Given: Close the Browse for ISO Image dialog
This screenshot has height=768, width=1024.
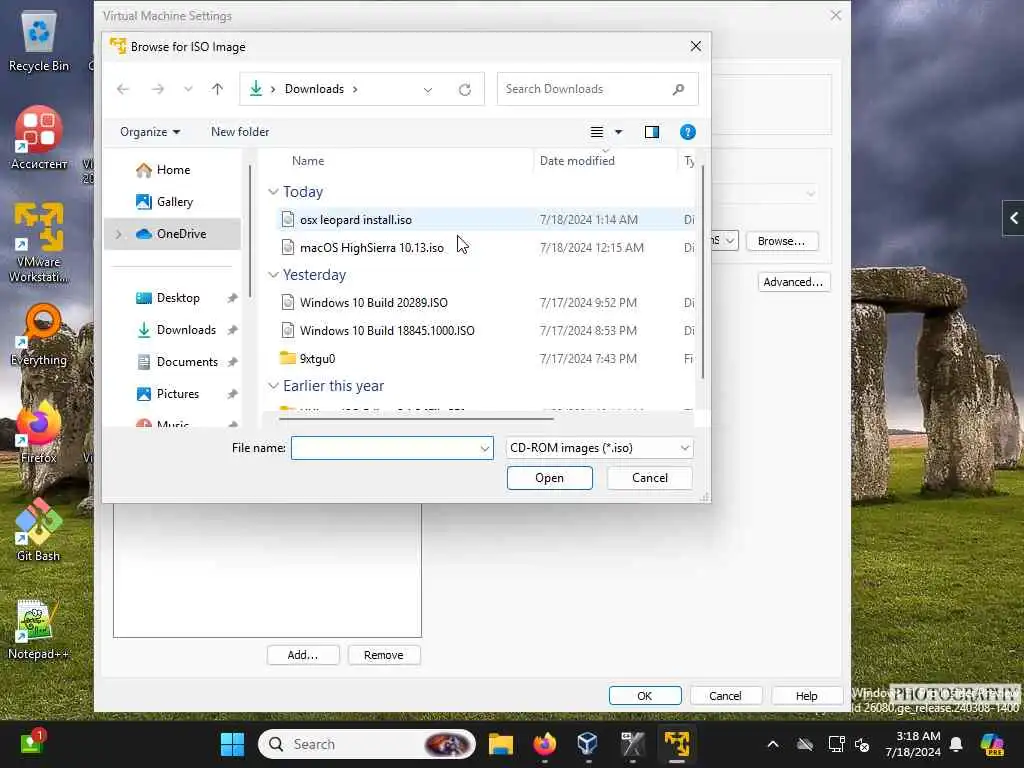Looking at the screenshot, I should (x=696, y=46).
